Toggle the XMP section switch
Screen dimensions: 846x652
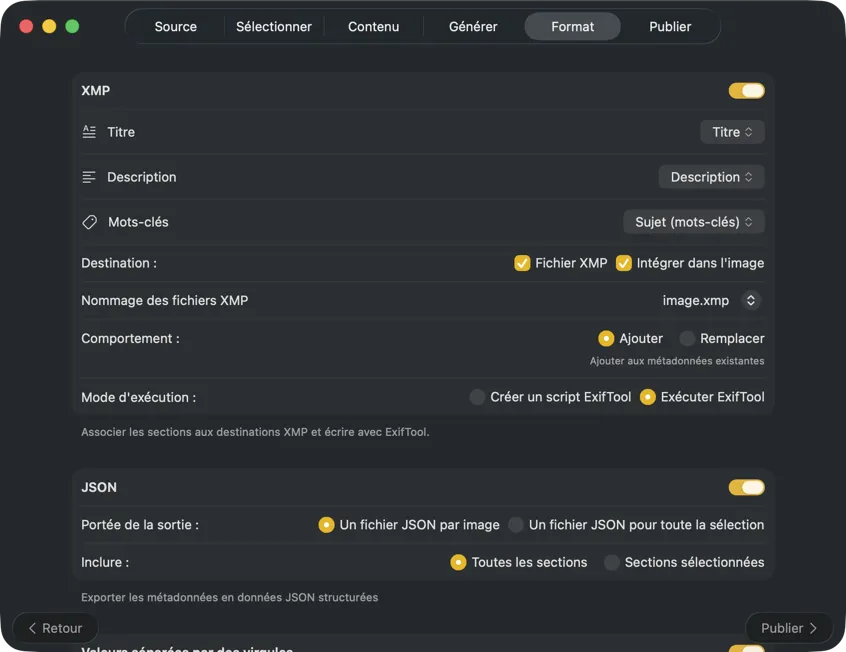click(x=746, y=91)
